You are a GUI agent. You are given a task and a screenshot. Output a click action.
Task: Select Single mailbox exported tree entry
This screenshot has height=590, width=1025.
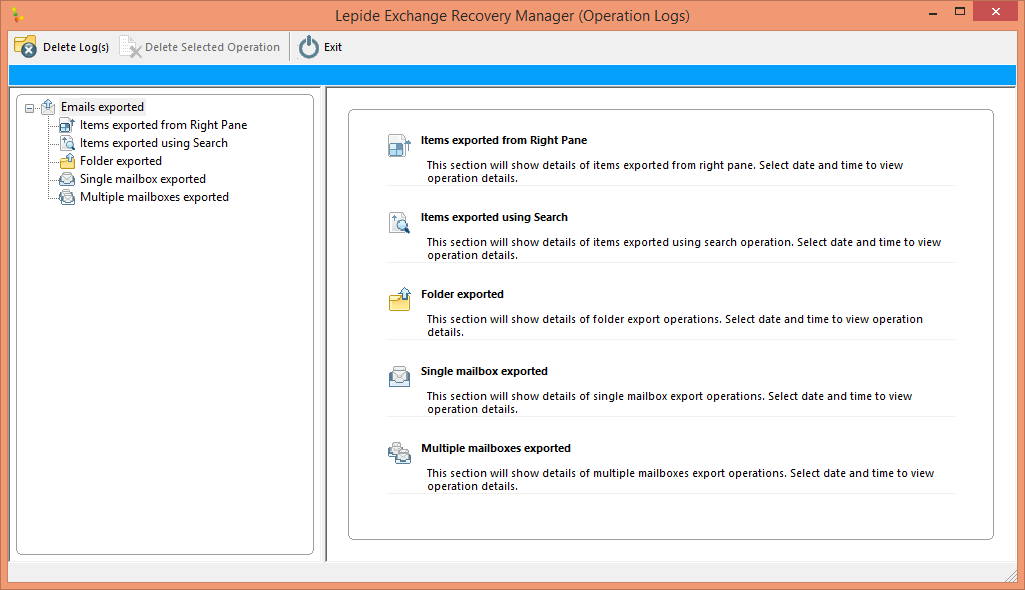(x=142, y=179)
